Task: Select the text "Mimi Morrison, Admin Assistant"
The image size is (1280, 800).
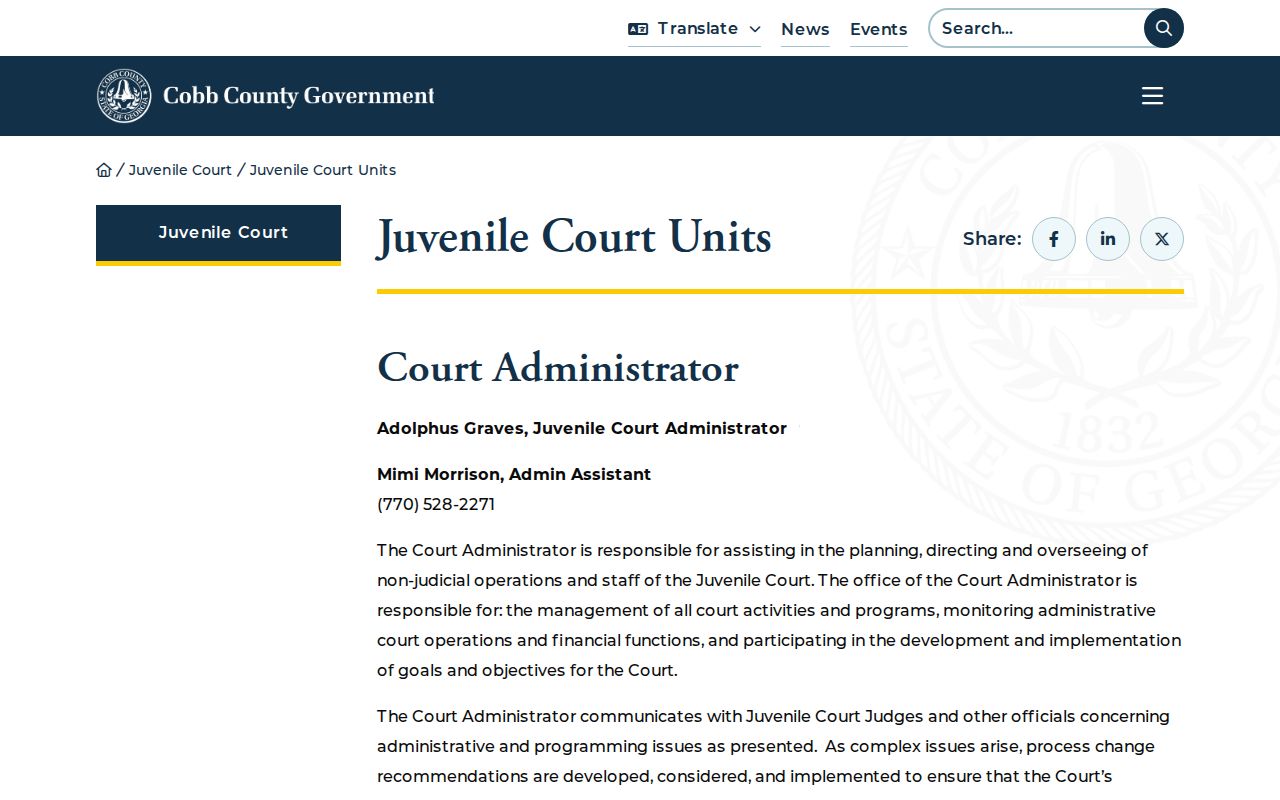Action: coord(514,474)
